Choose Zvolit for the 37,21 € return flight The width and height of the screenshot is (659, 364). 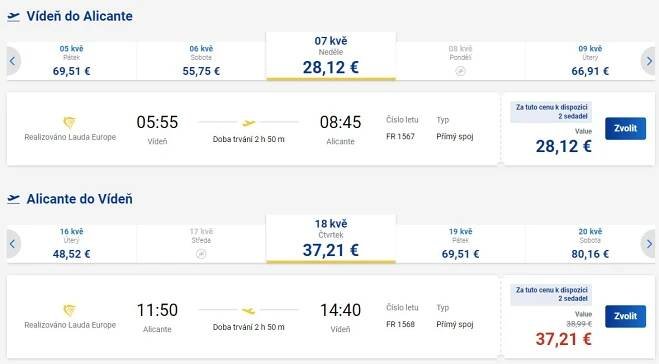tap(625, 316)
